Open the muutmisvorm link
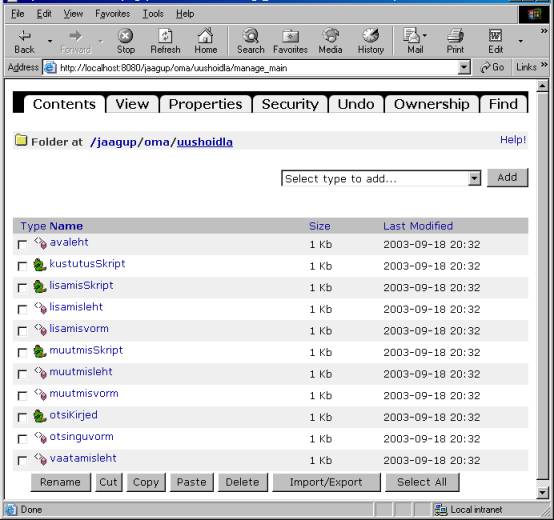 click(x=84, y=394)
